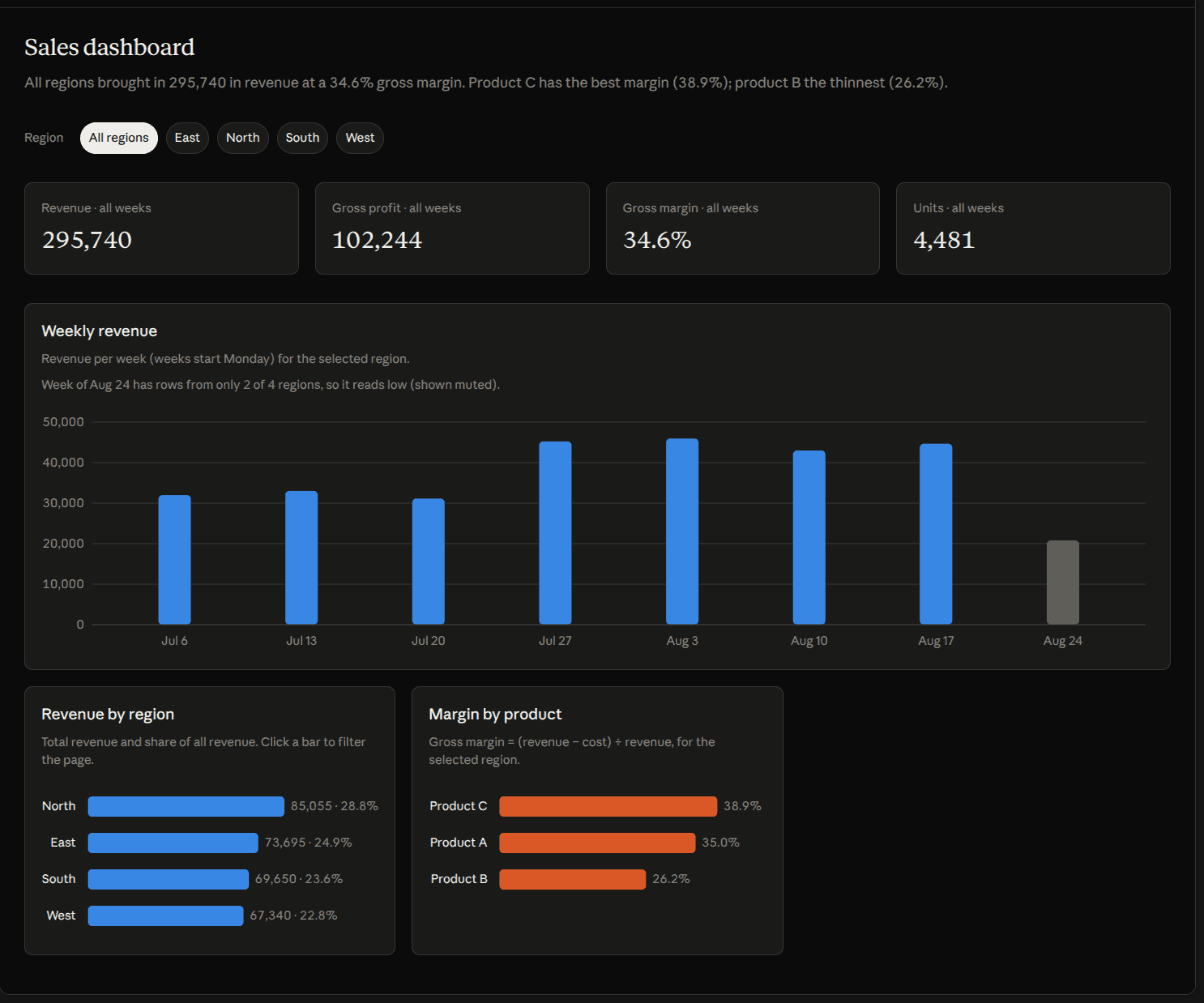Click the Product A margin bar
The image size is (1204, 1003).
tap(597, 843)
